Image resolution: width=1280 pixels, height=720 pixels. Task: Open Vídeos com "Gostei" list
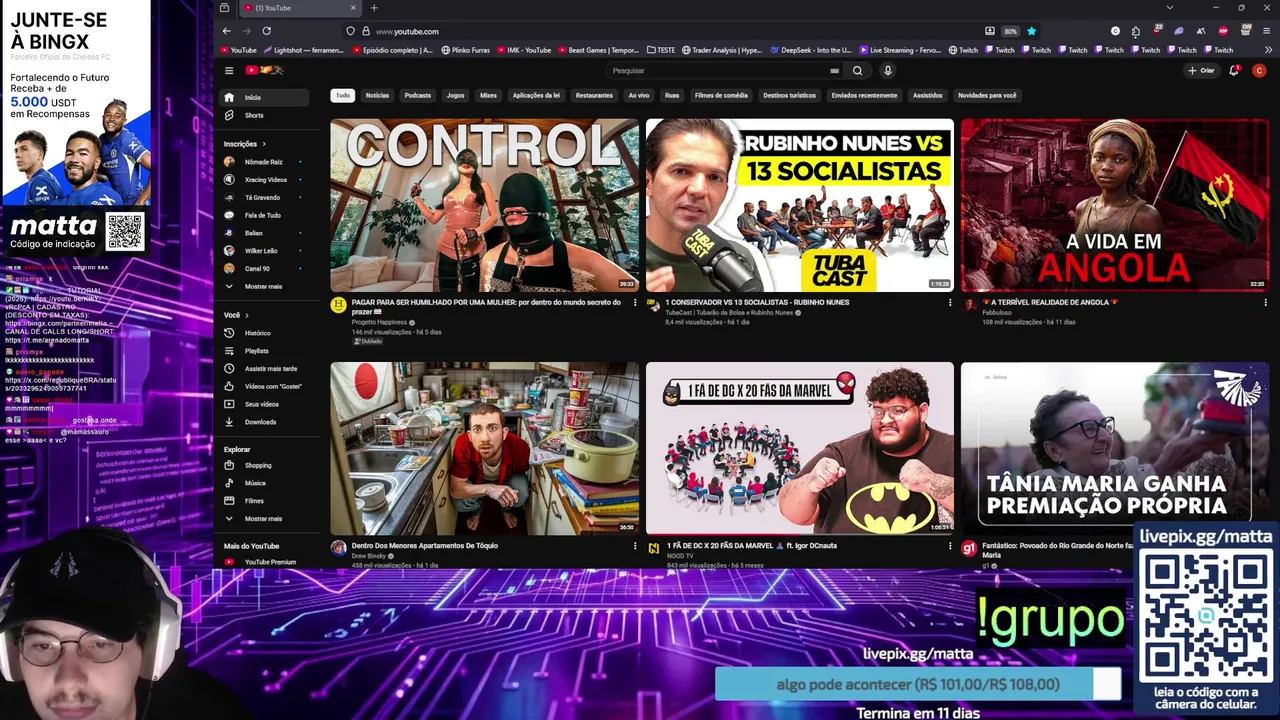tap(264, 386)
